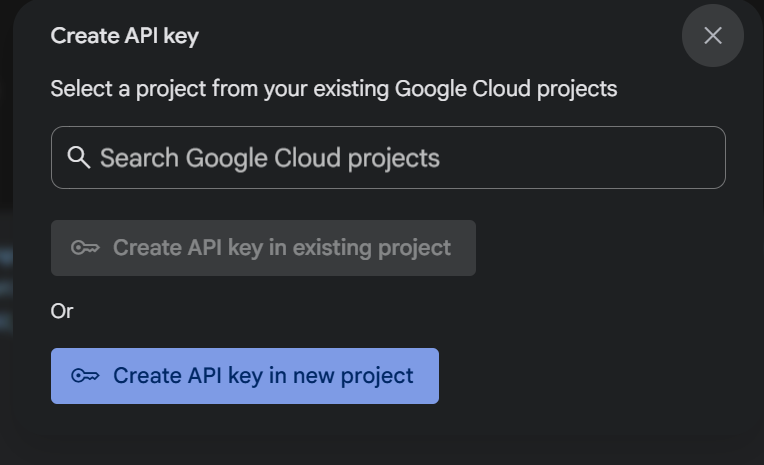The width and height of the screenshot is (764, 465).
Task: Choose the blue new project button
Action: tap(245, 376)
